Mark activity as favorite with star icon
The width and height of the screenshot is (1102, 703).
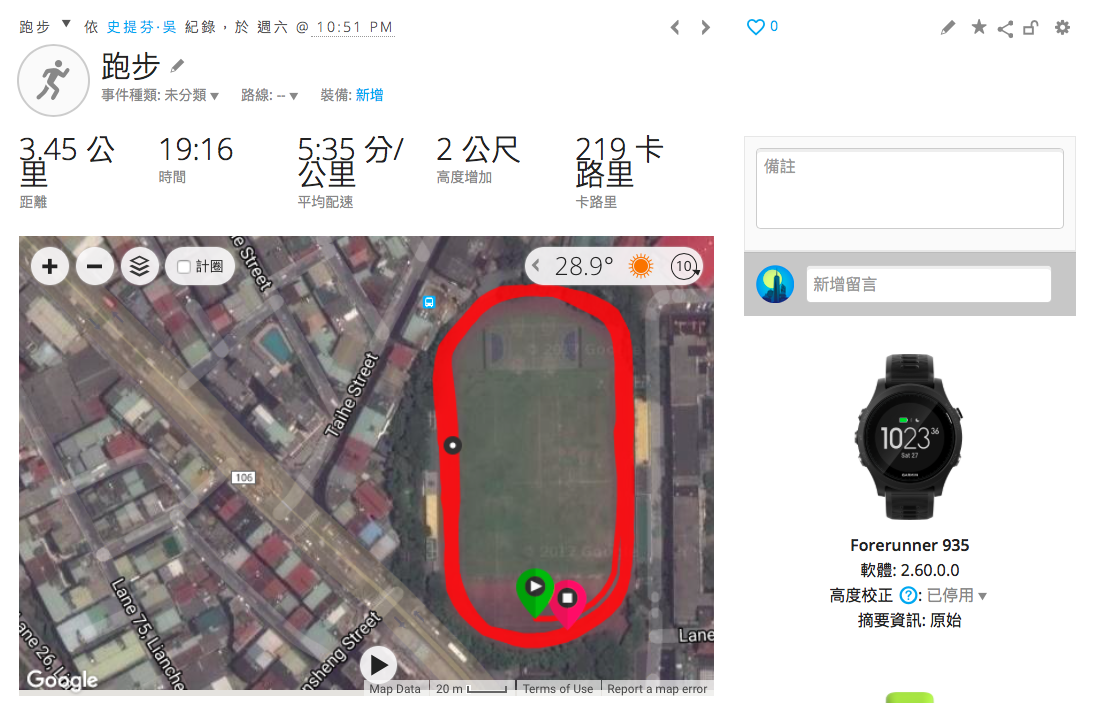click(x=978, y=27)
